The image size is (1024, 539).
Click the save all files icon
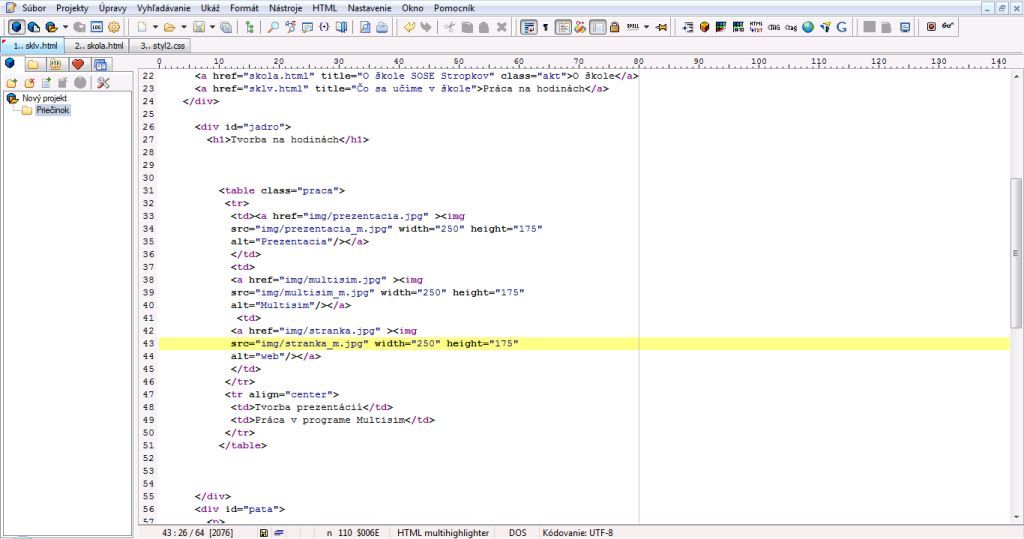click(226, 27)
